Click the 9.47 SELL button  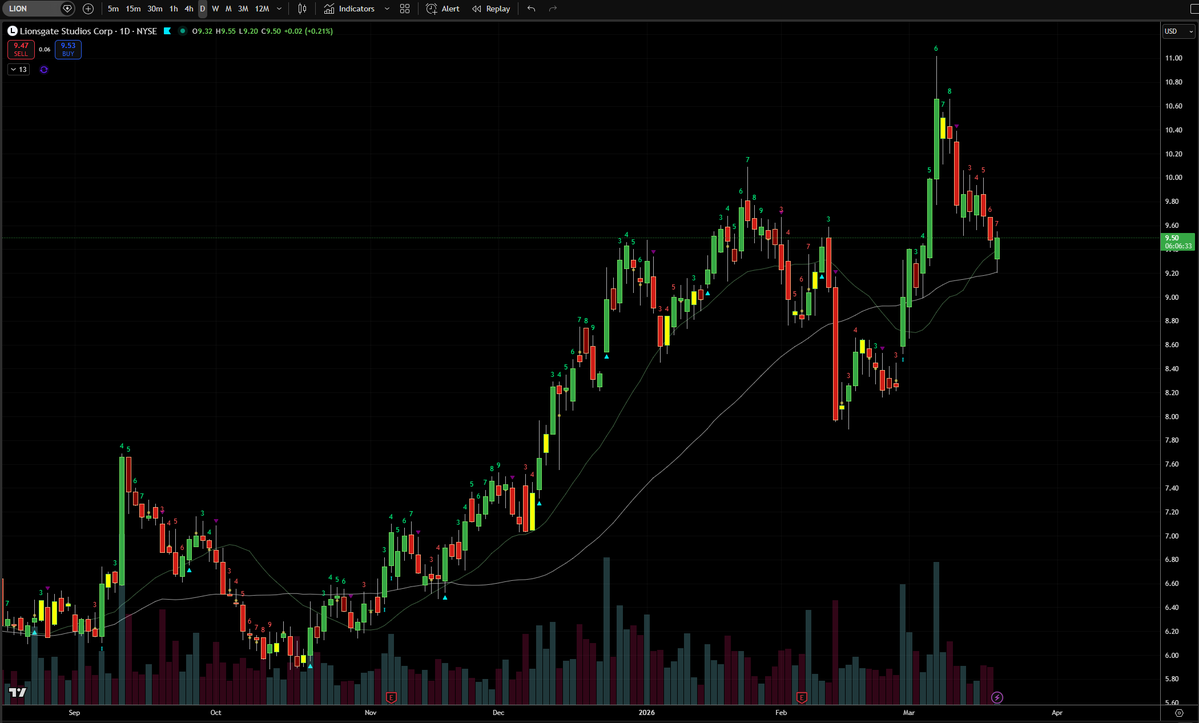click(x=21, y=50)
